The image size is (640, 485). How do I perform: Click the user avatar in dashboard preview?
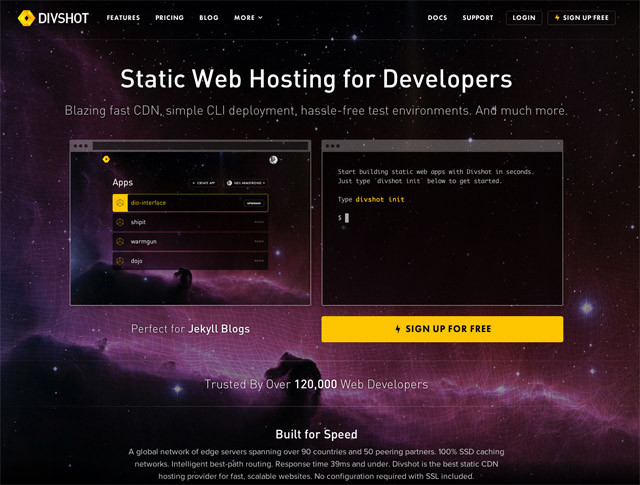click(273, 160)
